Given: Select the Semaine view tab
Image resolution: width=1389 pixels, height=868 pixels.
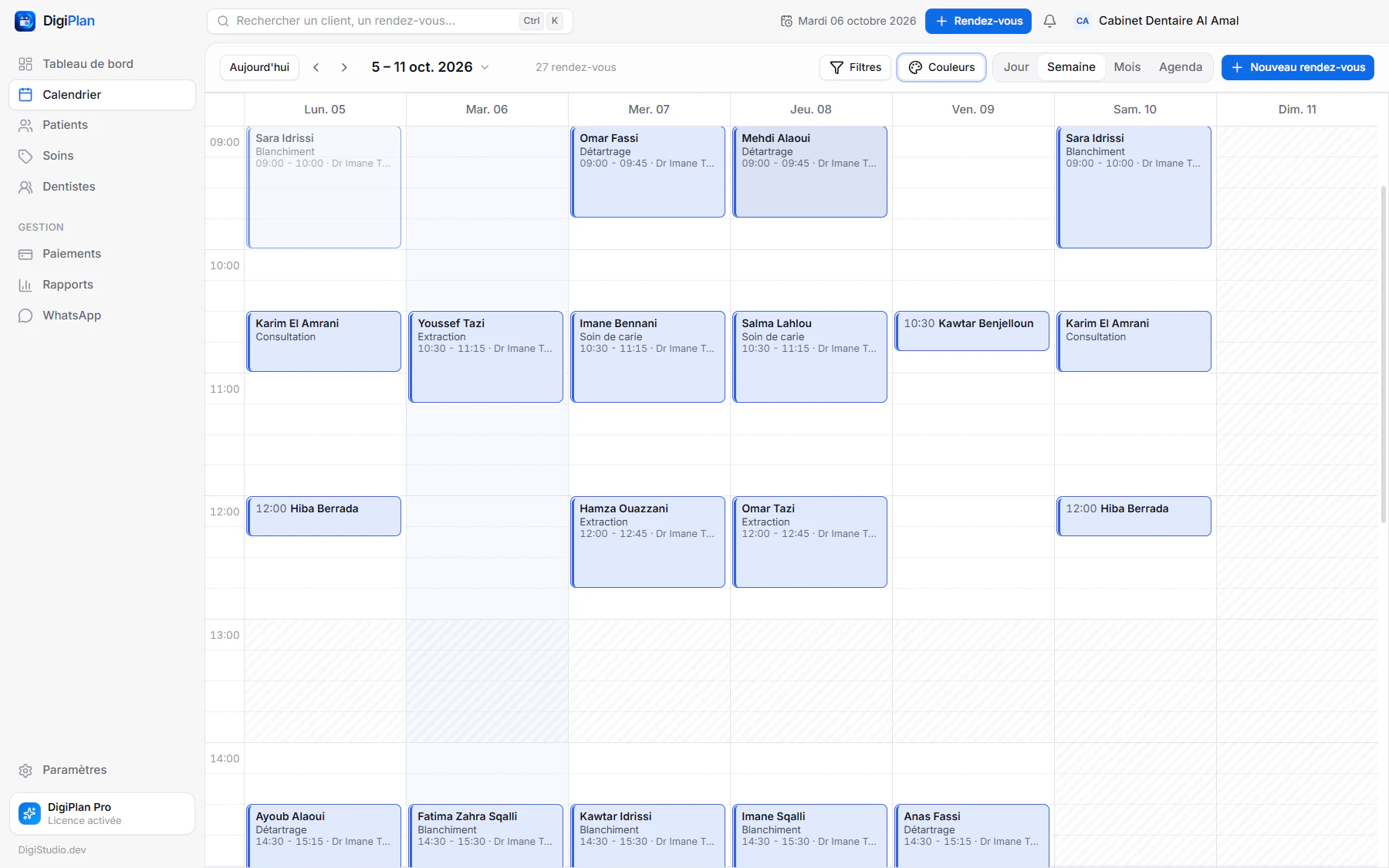Looking at the screenshot, I should [1071, 67].
